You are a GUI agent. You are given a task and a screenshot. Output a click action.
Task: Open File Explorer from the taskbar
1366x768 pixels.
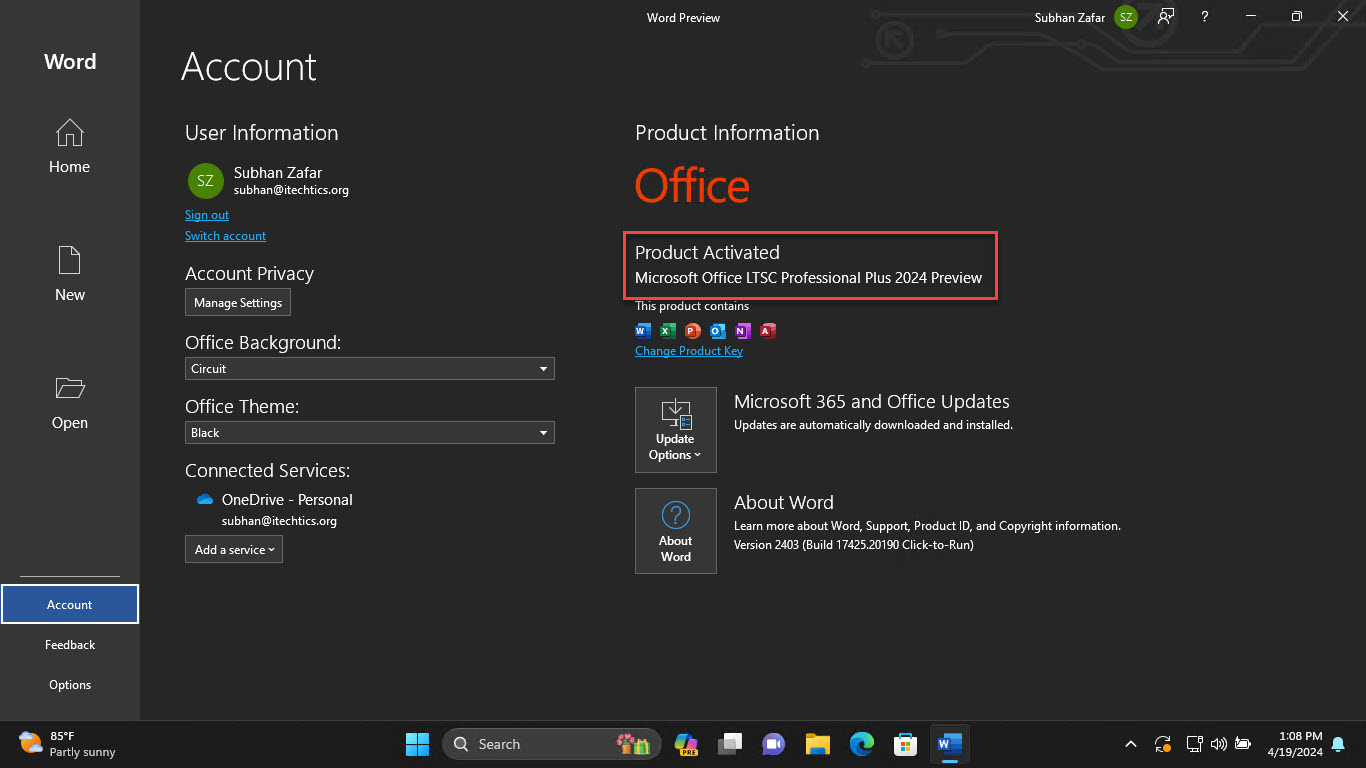click(x=818, y=744)
